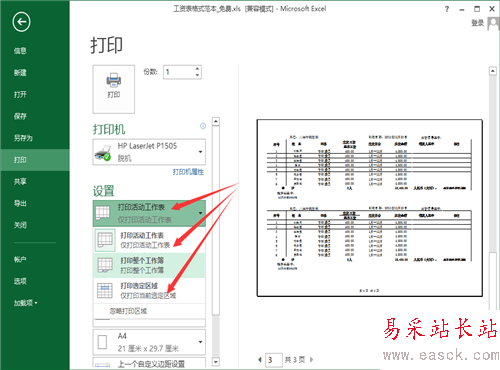500x370 pixels.
Task: Open the HP LaserJet P1505 printer dropdown
Action: 149,152
